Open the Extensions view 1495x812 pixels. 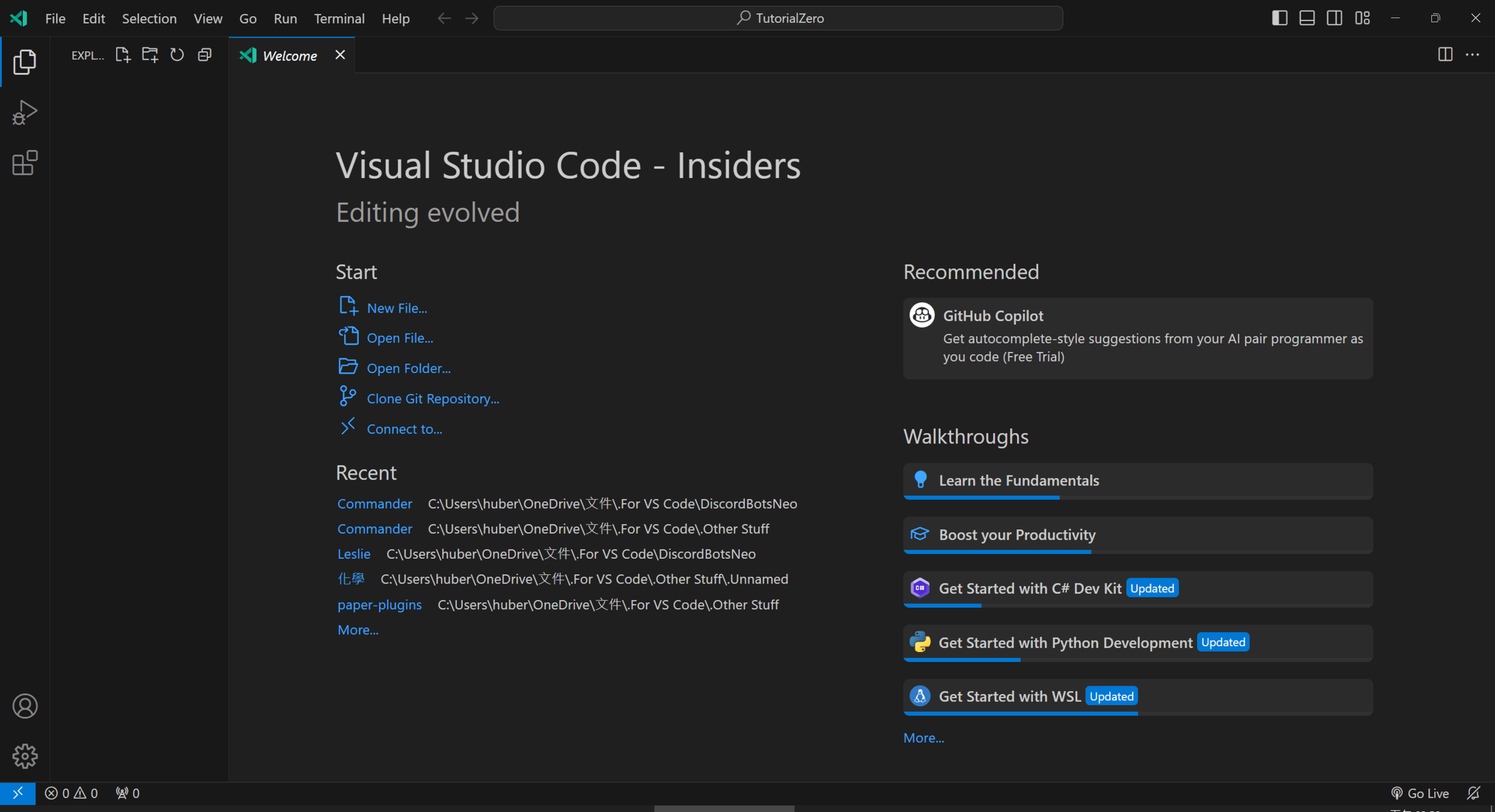click(24, 163)
